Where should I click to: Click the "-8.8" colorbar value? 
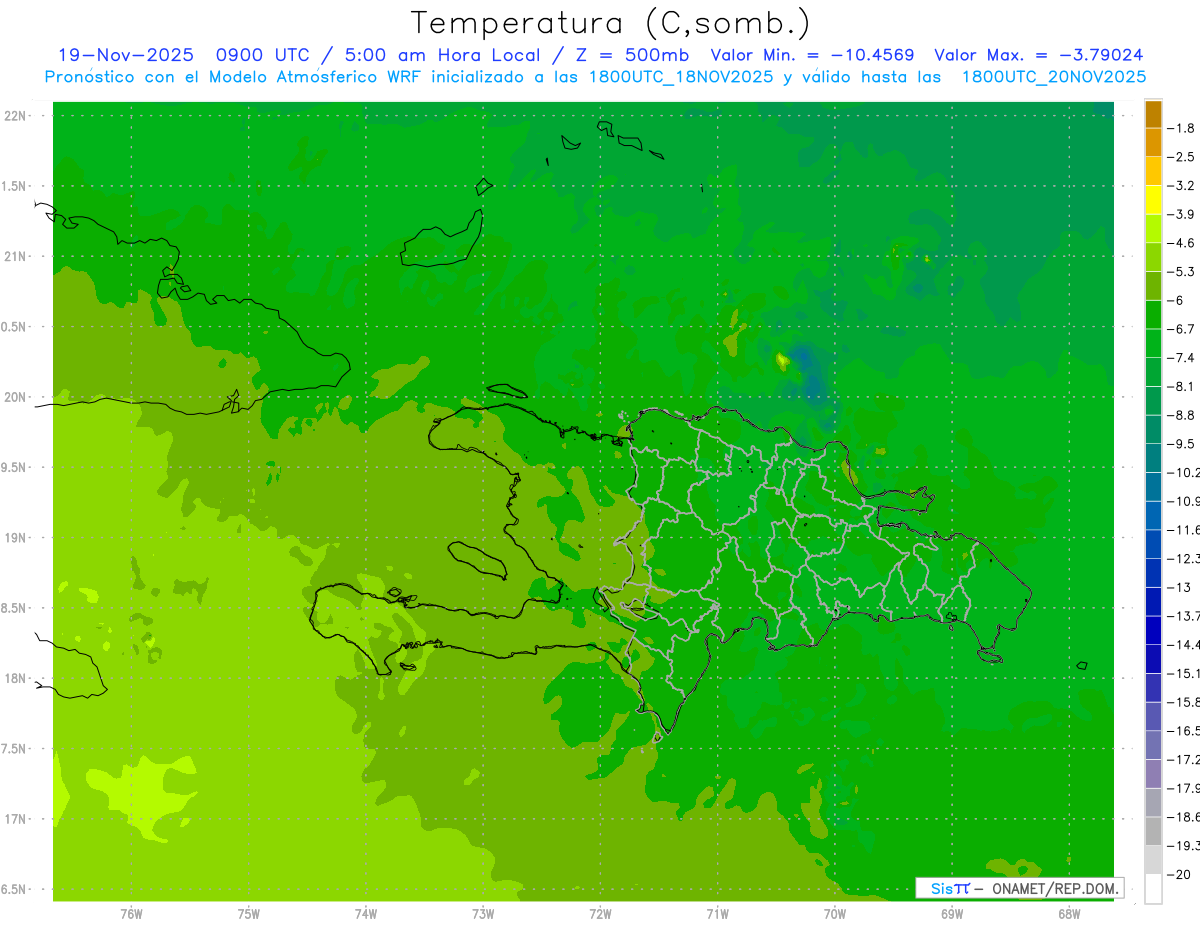1181,415
